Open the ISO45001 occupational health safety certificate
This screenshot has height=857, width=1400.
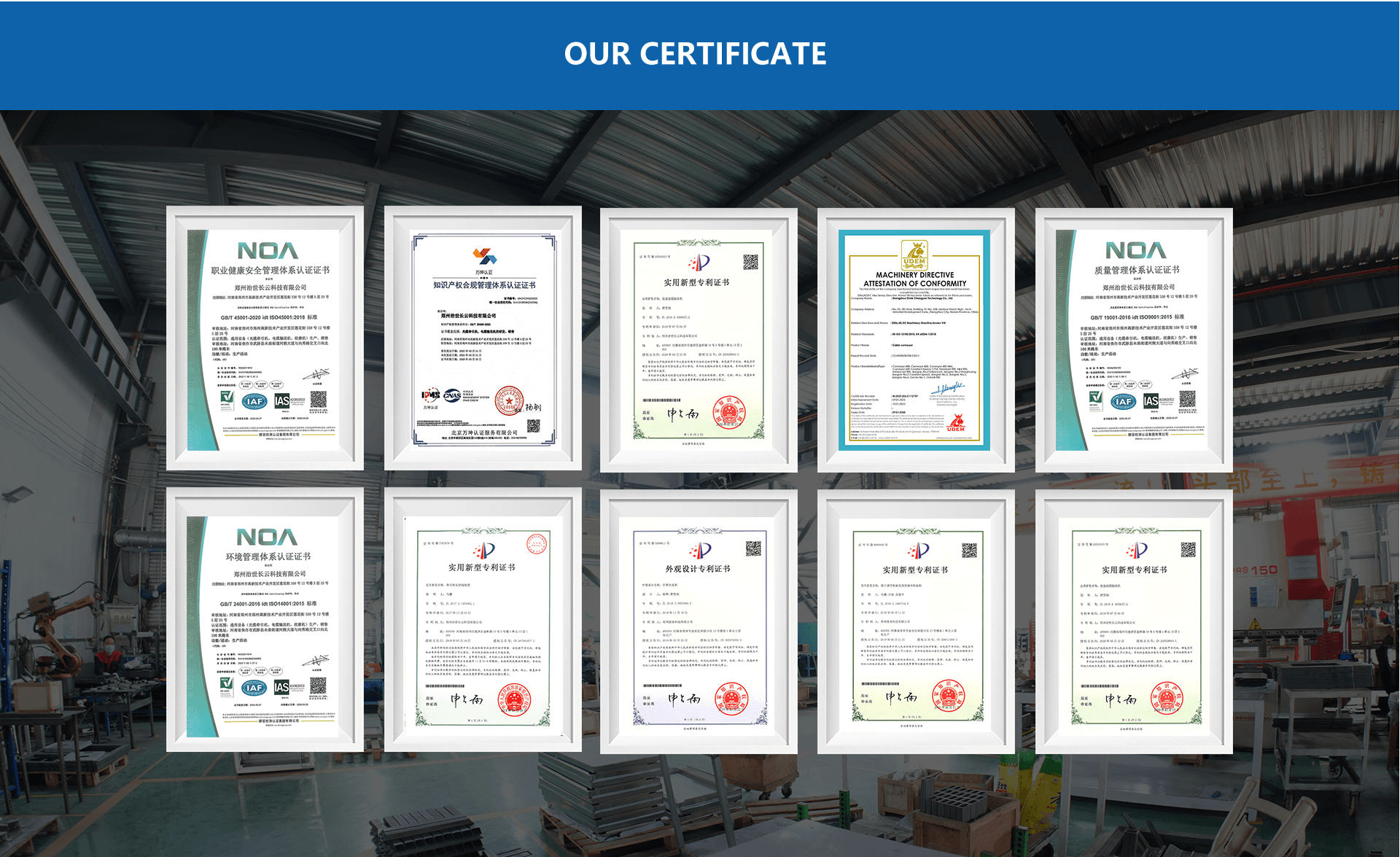[265, 339]
